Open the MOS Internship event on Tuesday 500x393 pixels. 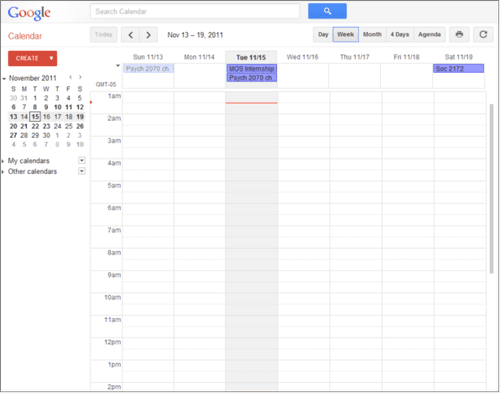point(252,69)
